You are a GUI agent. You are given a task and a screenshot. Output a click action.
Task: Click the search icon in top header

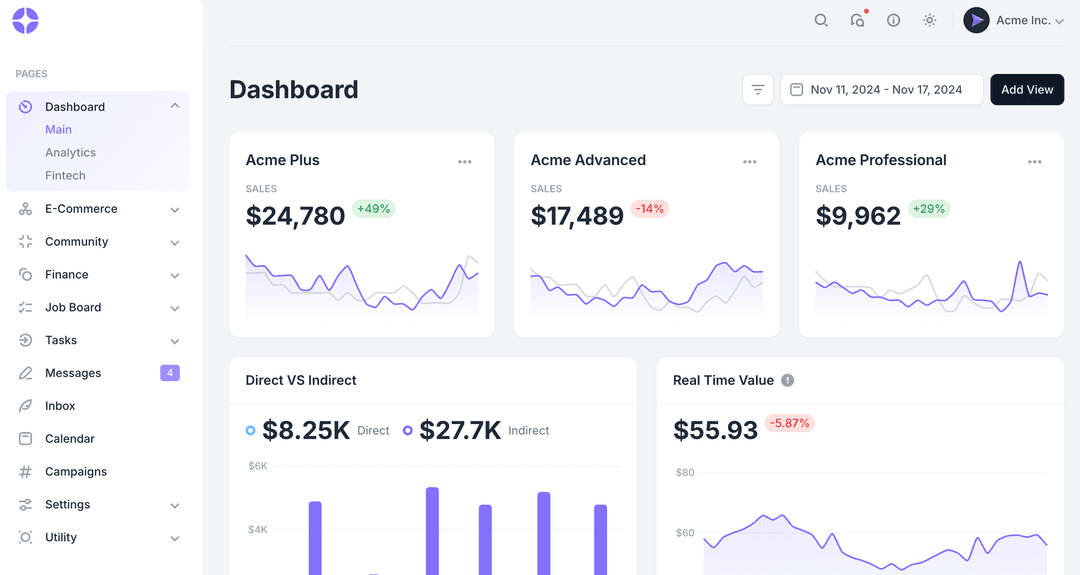point(821,20)
